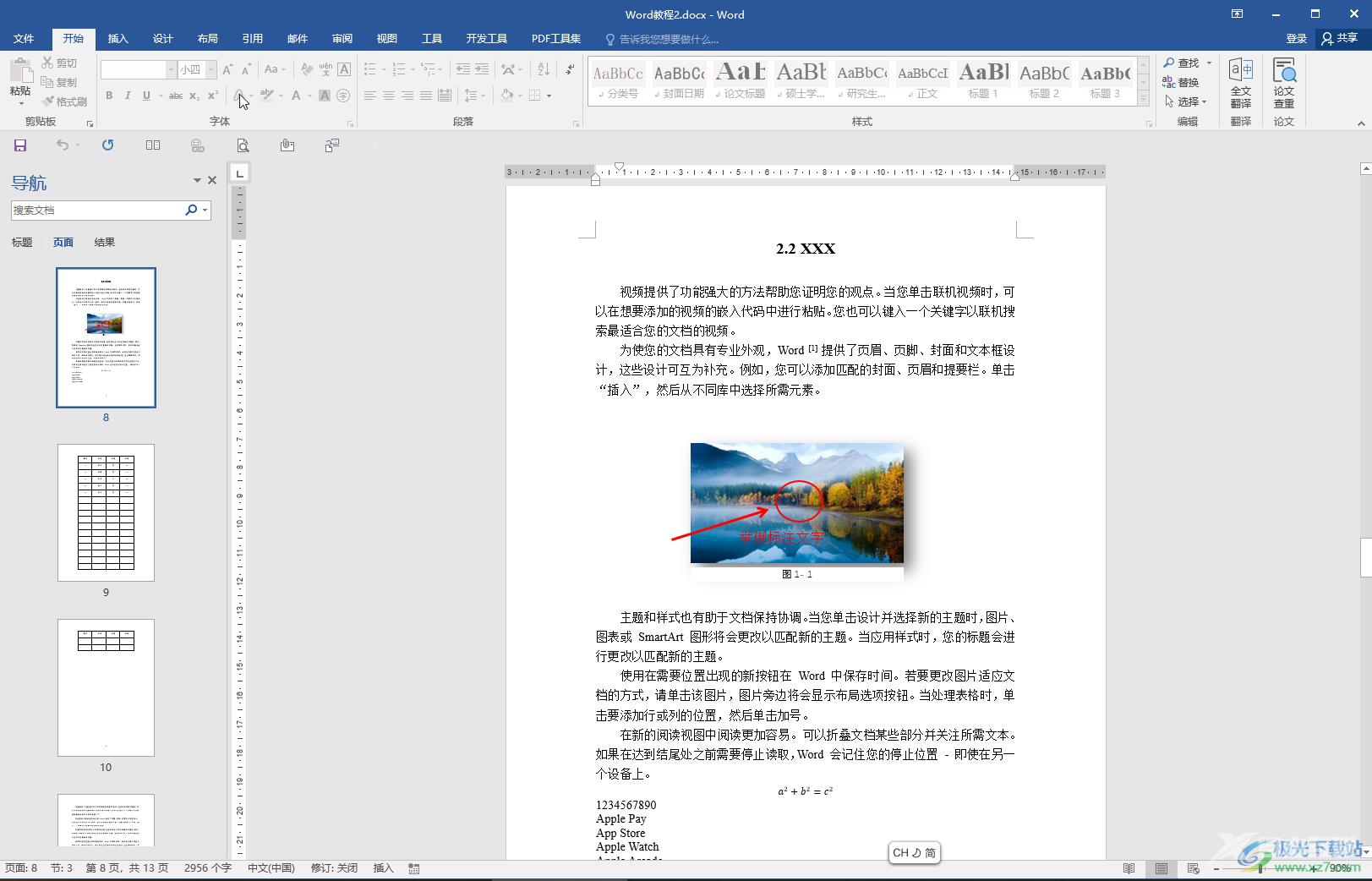Viewport: 1372px width, 881px height.
Task: Align paragraph text to the right
Action: (x=407, y=96)
